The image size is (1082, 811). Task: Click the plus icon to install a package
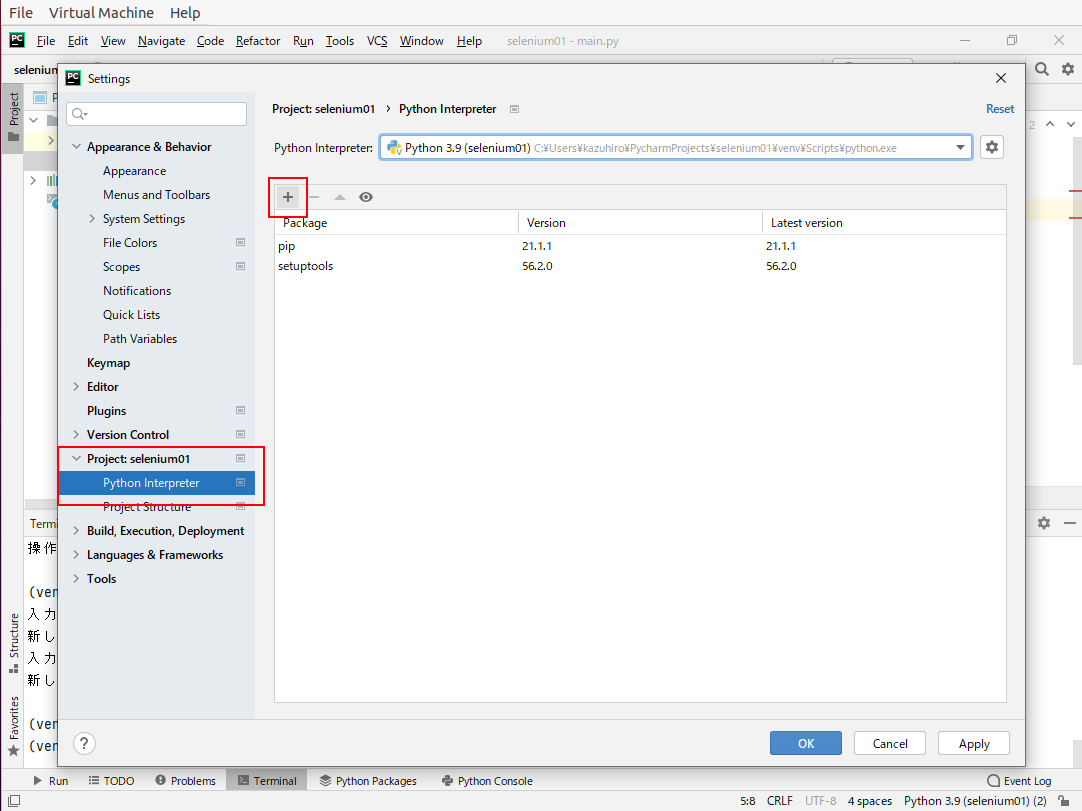[288, 197]
